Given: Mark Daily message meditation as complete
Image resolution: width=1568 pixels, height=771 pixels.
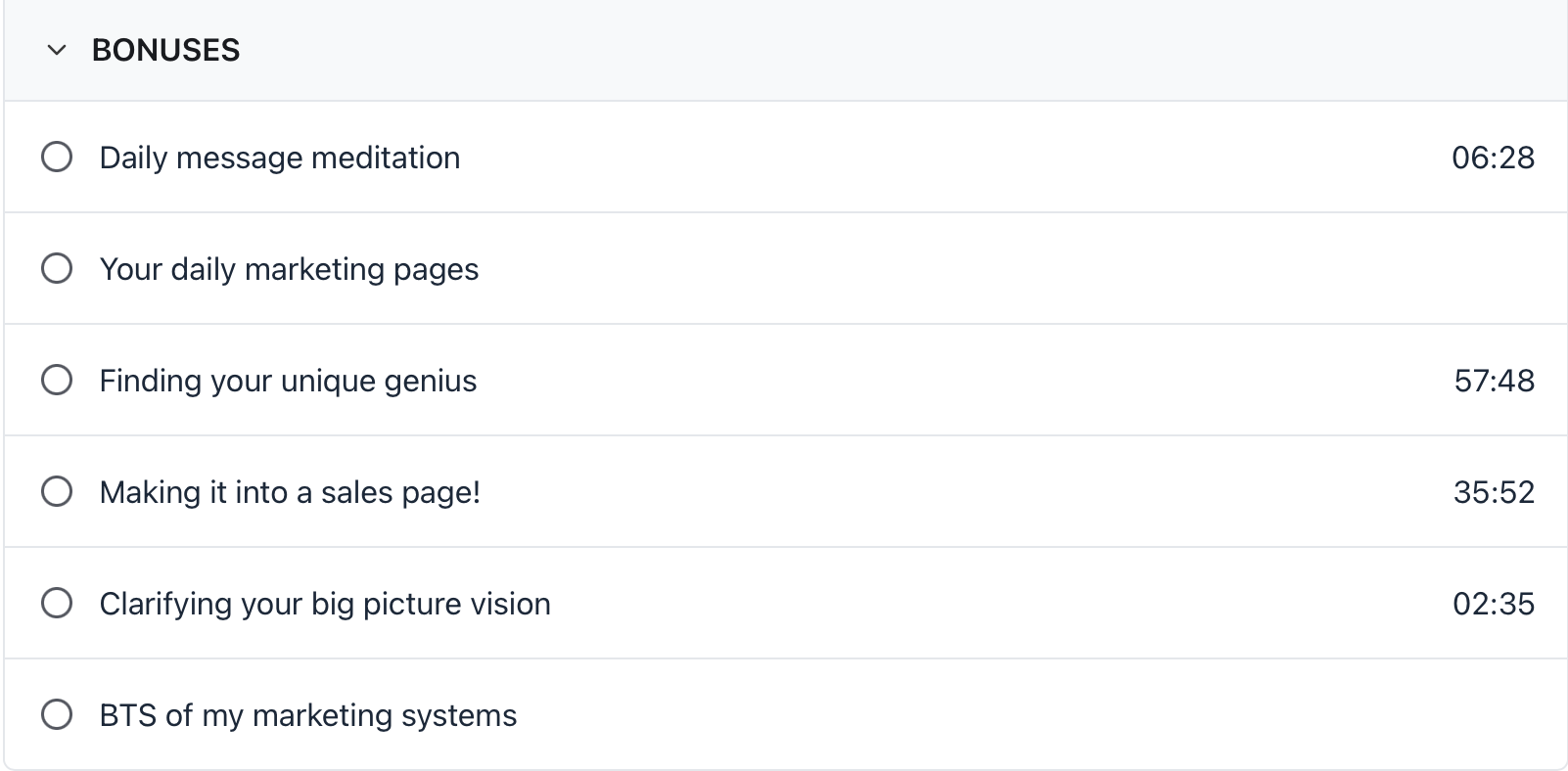Looking at the screenshot, I should point(57,157).
